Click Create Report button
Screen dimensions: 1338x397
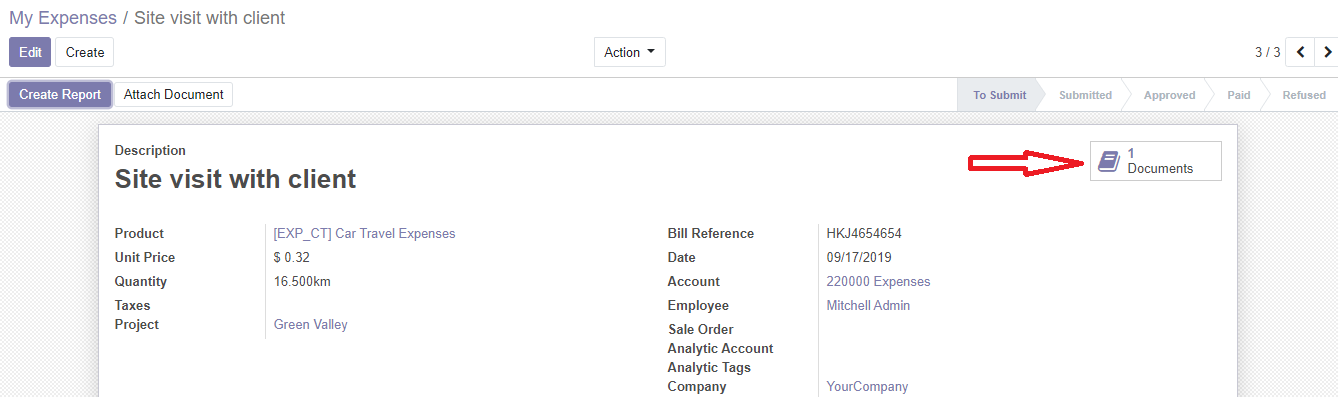(x=60, y=94)
